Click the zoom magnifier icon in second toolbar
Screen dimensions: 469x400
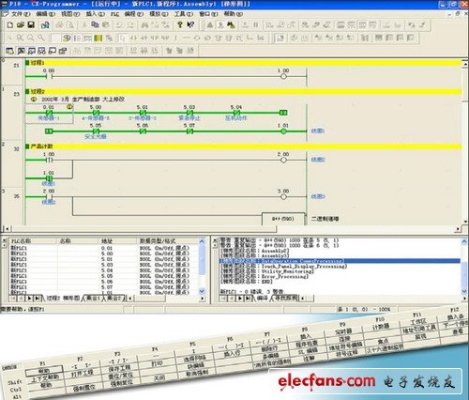[30, 38]
